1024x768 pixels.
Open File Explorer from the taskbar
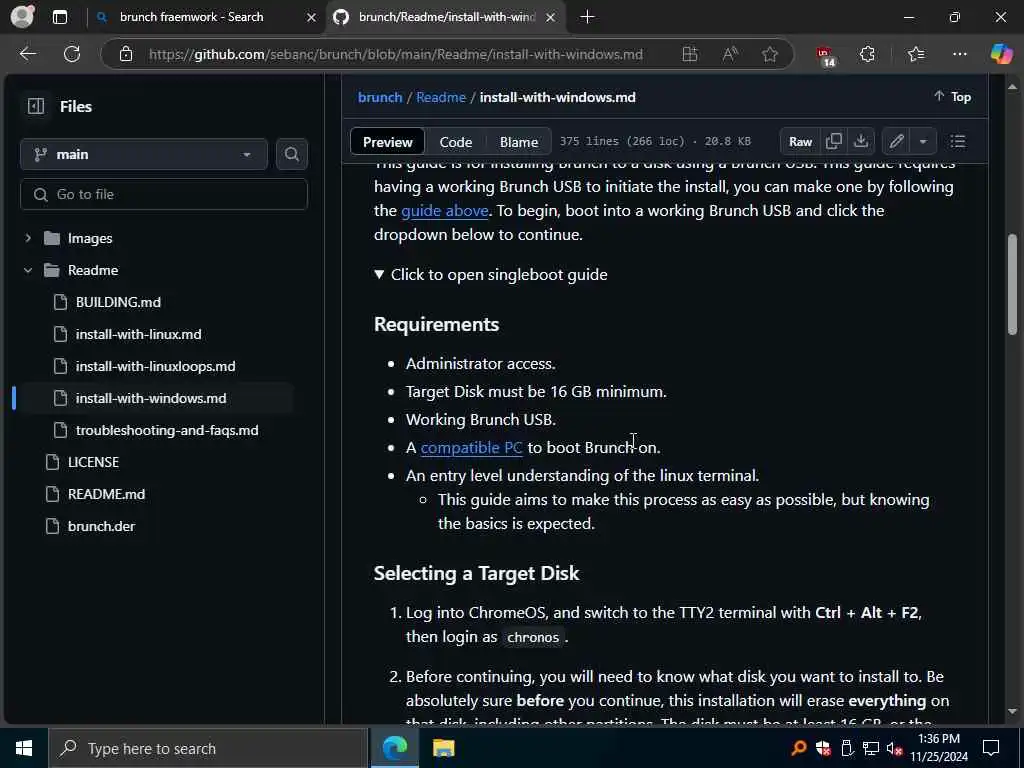[x=443, y=748]
